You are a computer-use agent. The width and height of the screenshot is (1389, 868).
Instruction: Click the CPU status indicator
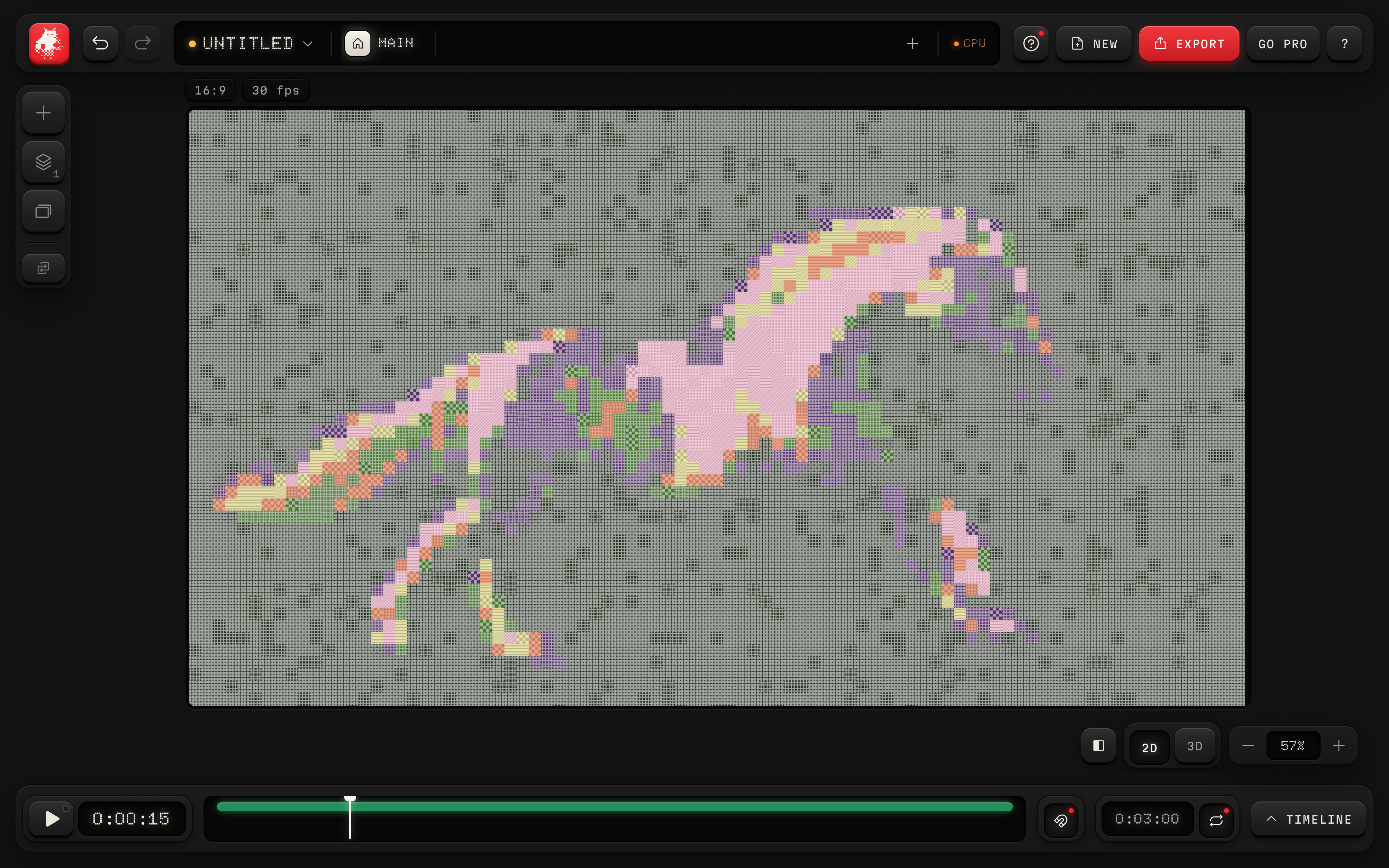click(x=969, y=44)
